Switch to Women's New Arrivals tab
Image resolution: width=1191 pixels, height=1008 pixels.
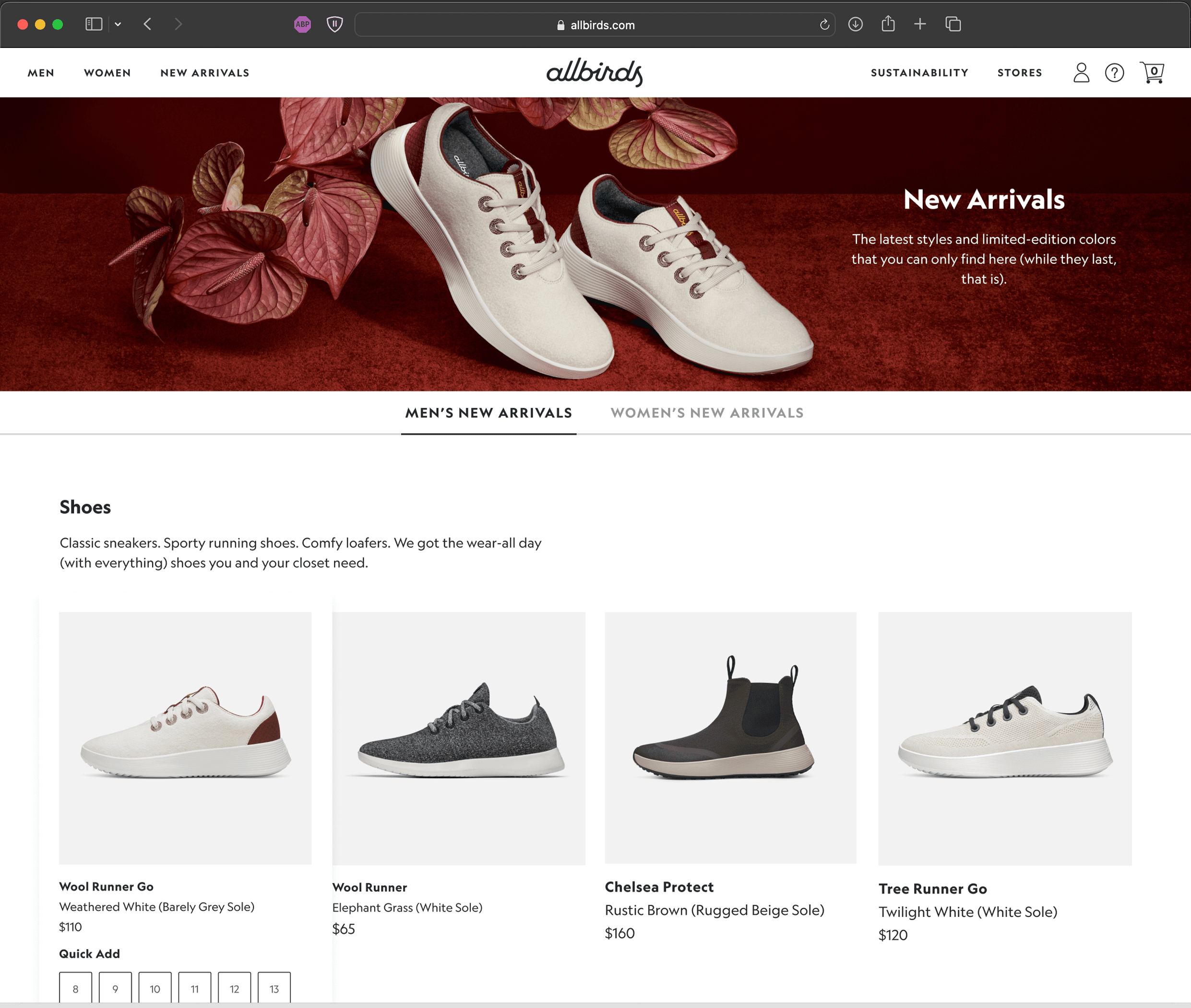(x=707, y=413)
